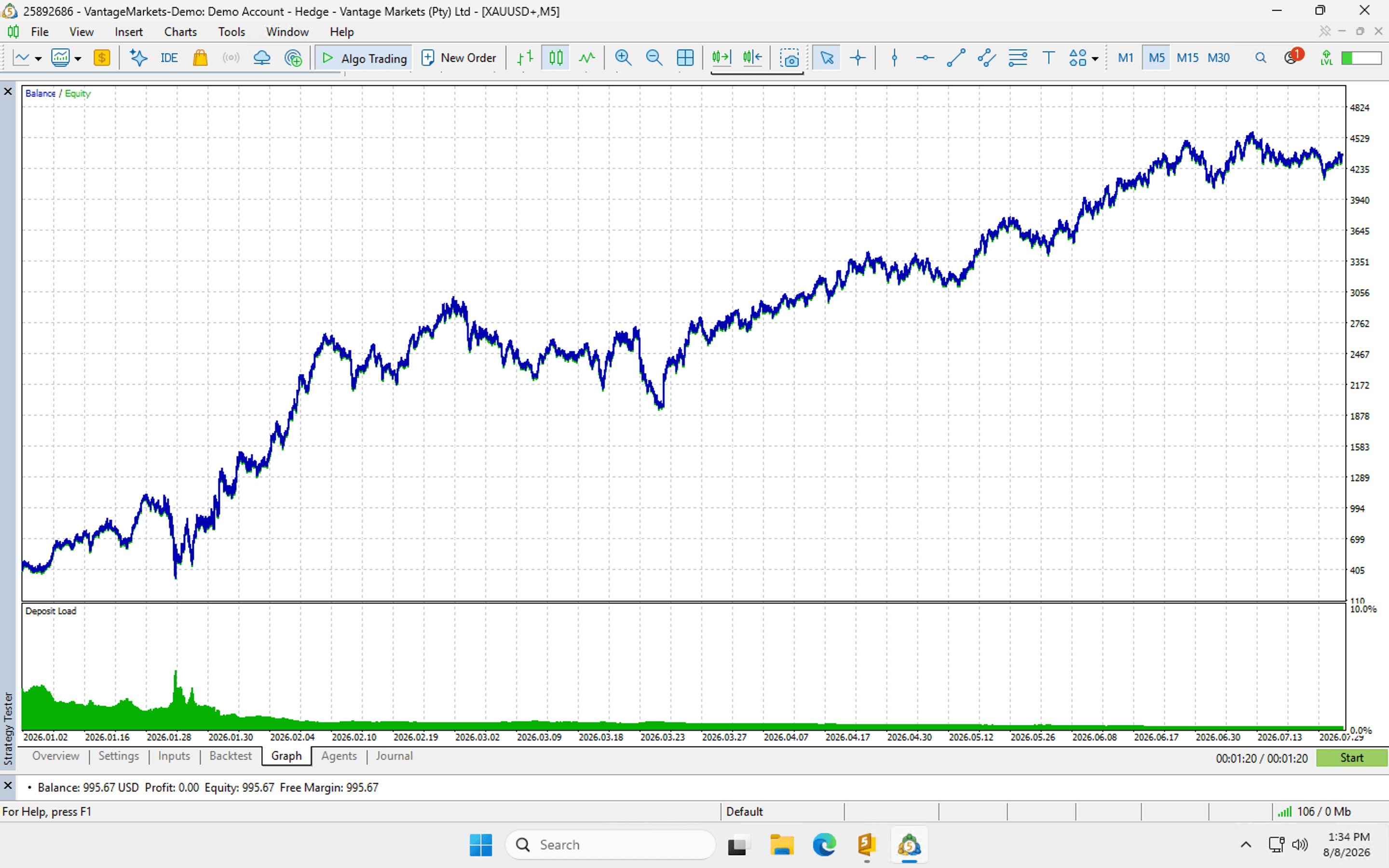Click the MQL5 AI assistant sparkle icon
The image size is (1389, 868).
138,58
